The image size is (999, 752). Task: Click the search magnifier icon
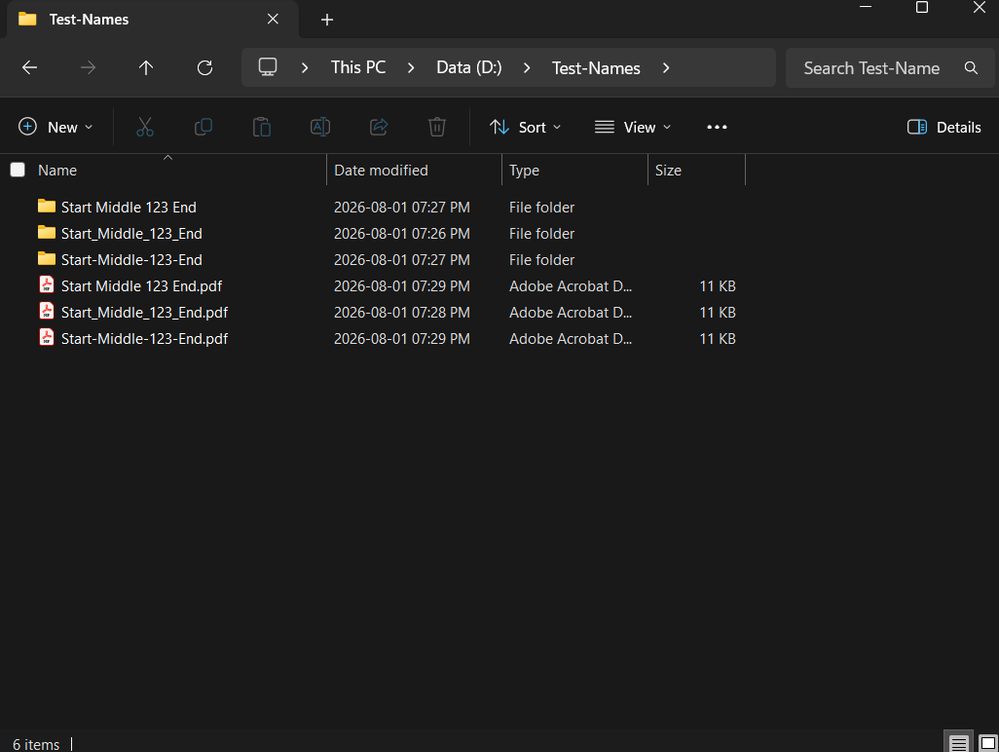click(x=970, y=68)
